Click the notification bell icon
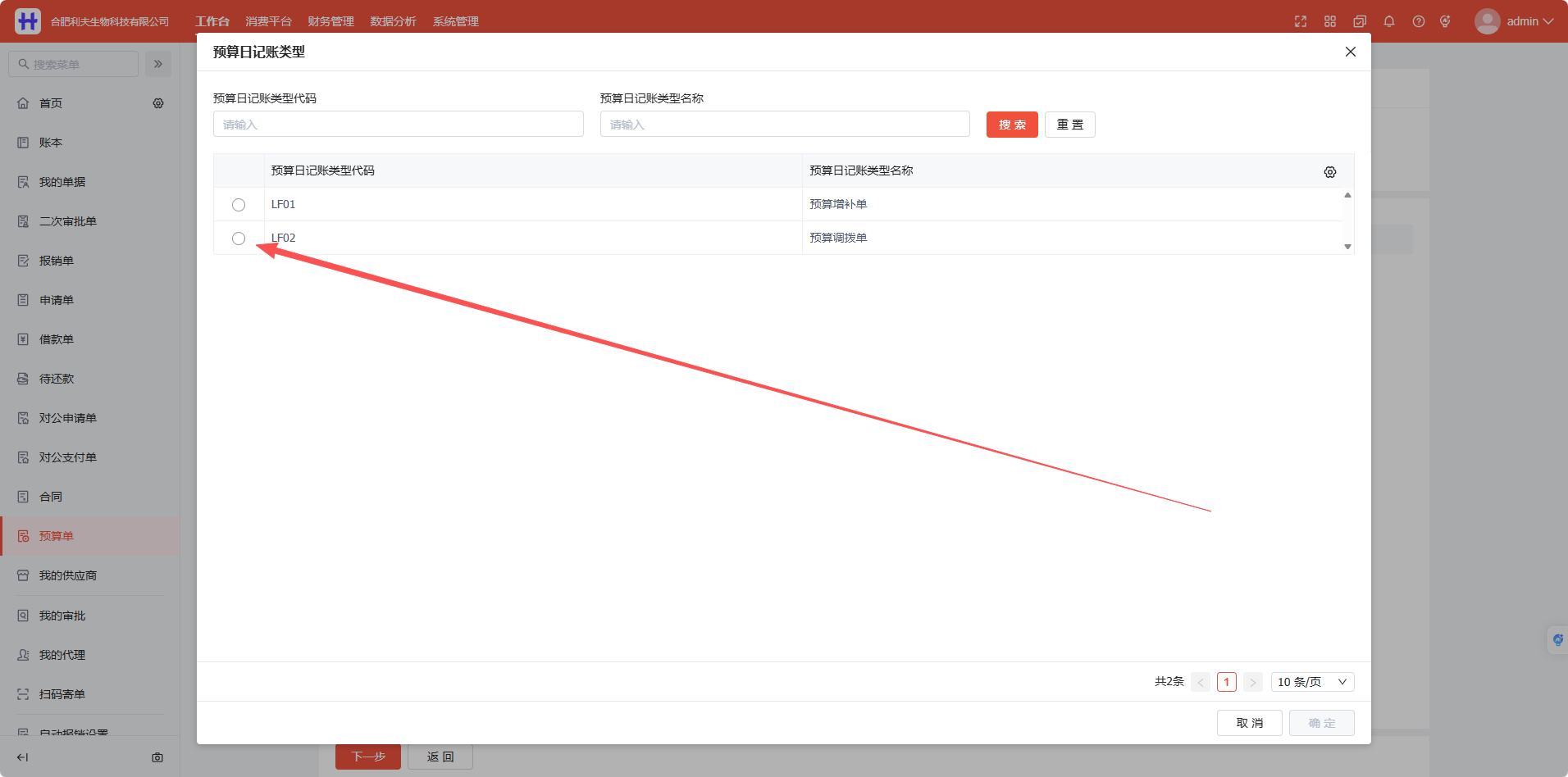The height and width of the screenshot is (777, 1568). click(1389, 21)
